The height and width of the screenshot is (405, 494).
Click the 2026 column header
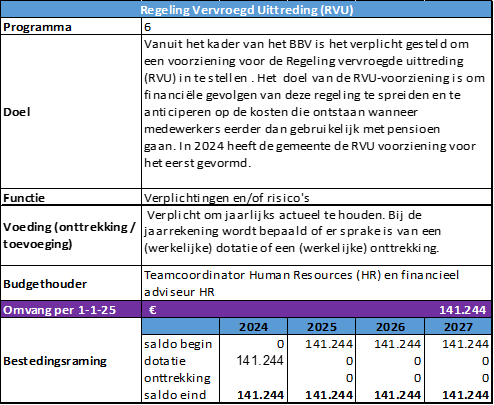point(390,327)
